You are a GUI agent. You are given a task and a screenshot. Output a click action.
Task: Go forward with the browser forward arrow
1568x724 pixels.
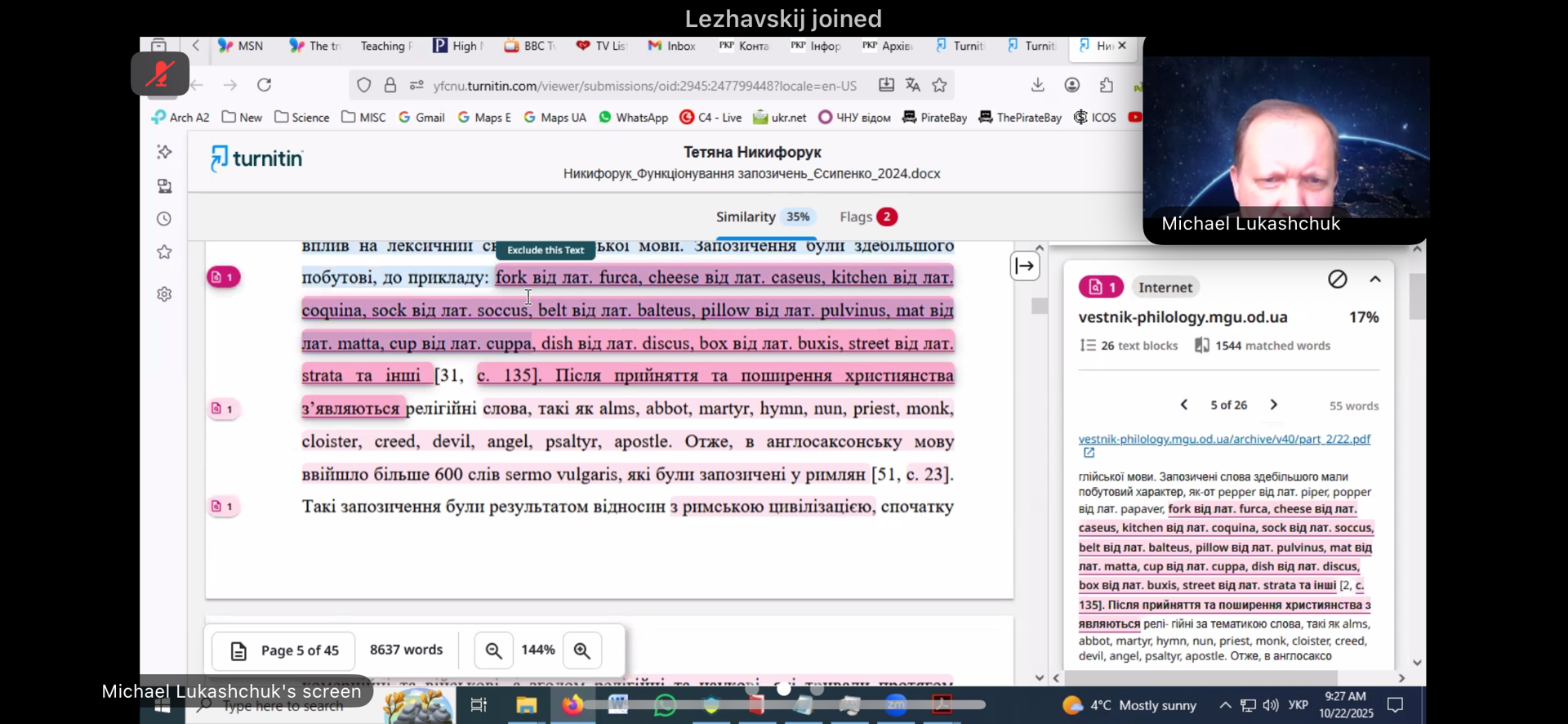pos(230,85)
